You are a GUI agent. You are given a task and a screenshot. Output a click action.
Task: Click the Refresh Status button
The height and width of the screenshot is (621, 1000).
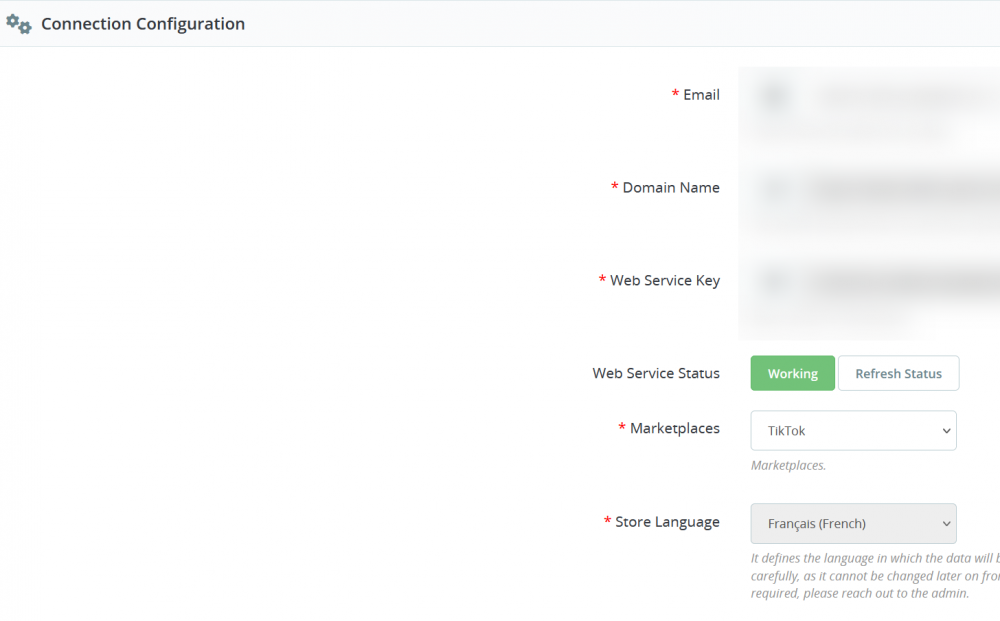[x=898, y=373]
